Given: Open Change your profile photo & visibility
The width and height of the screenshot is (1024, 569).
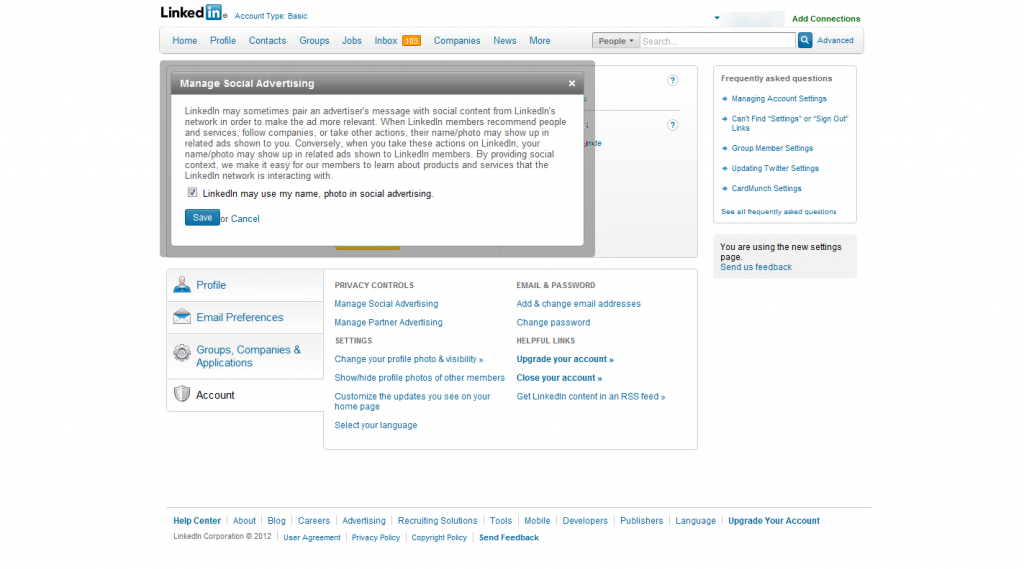Looking at the screenshot, I should (409, 359).
